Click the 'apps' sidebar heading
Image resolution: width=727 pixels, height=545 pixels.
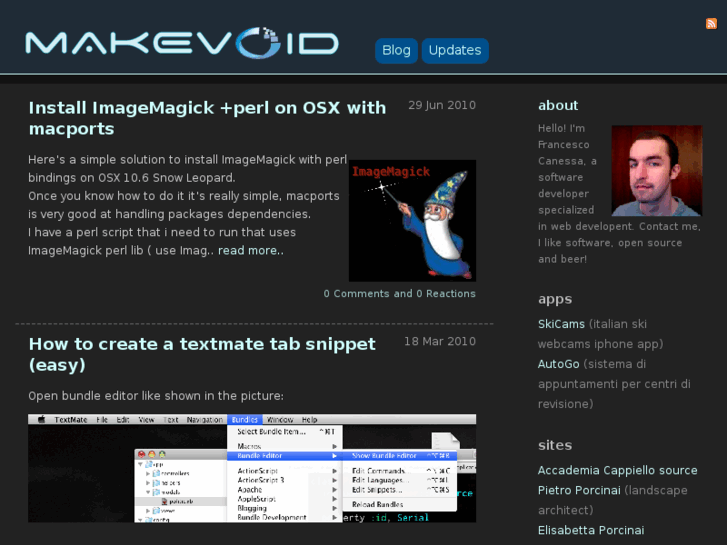(555, 299)
